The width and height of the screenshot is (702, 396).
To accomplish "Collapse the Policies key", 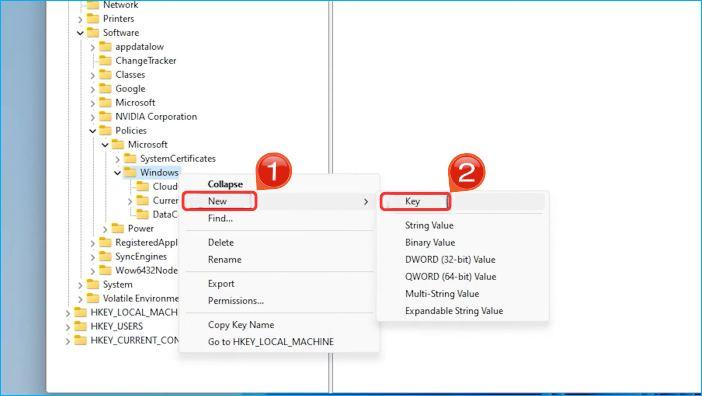I will pyautogui.click(x=93, y=131).
